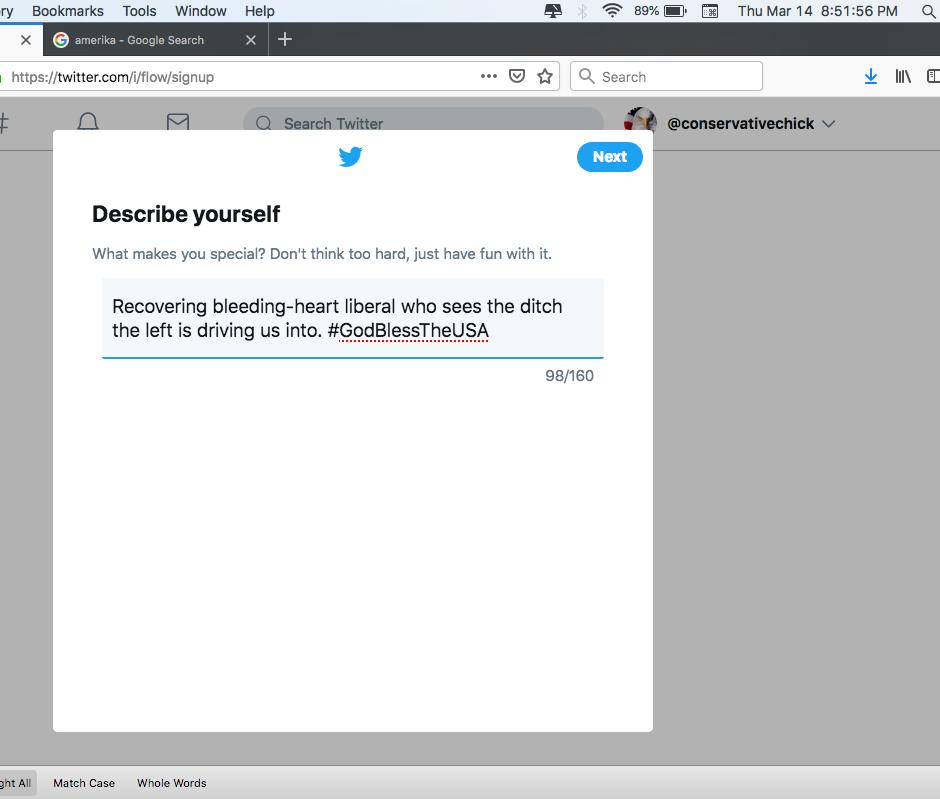Open the Window menu
The image size is (940, 799).
point(201,11)
